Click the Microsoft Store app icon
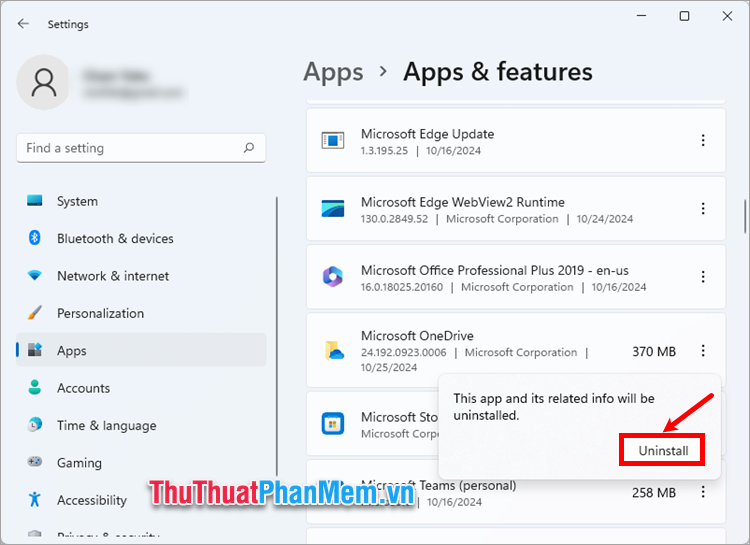The image size is (750, 545). click(x=332, y=423)
